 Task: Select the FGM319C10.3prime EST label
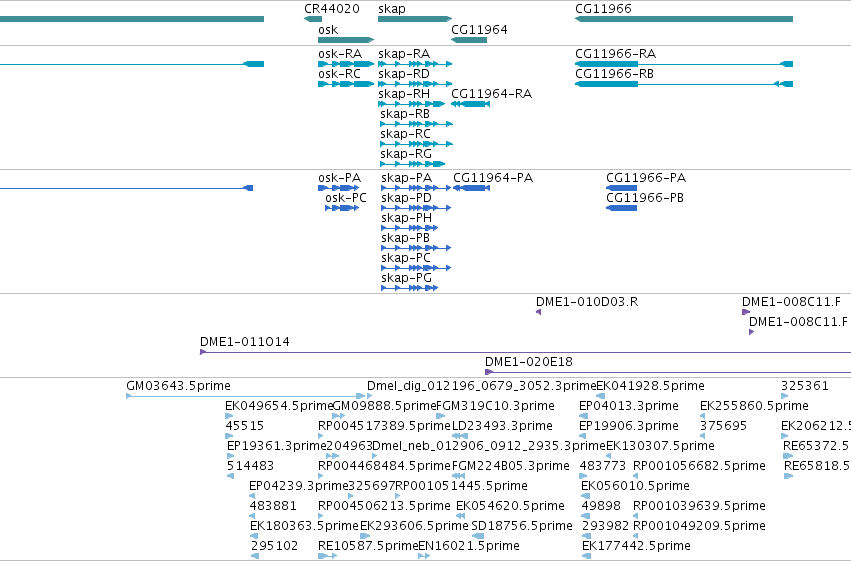pyautogui.click(x=496, y=406)
